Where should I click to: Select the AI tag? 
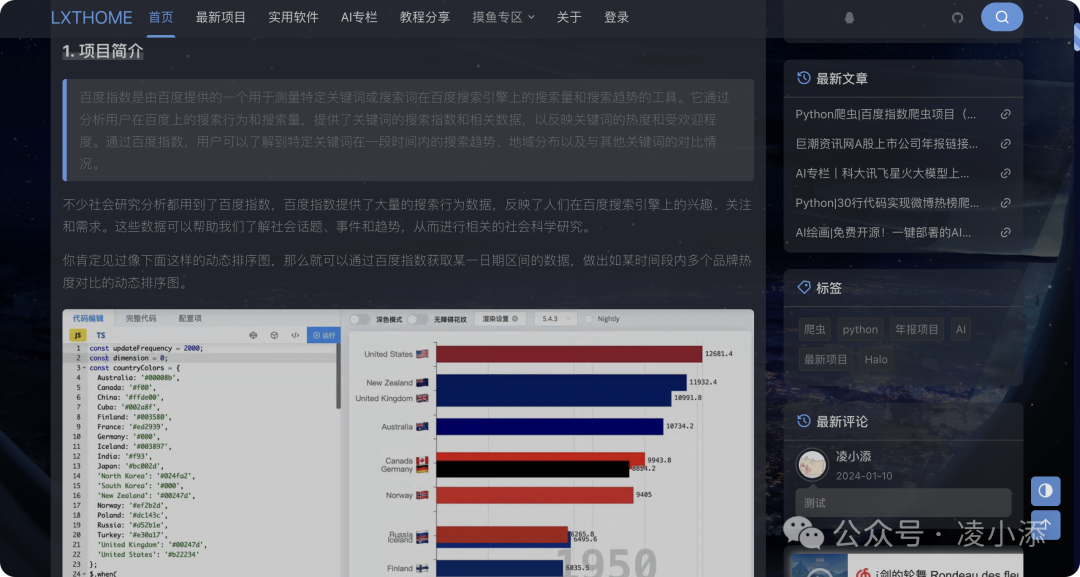(x=961, y=329)
